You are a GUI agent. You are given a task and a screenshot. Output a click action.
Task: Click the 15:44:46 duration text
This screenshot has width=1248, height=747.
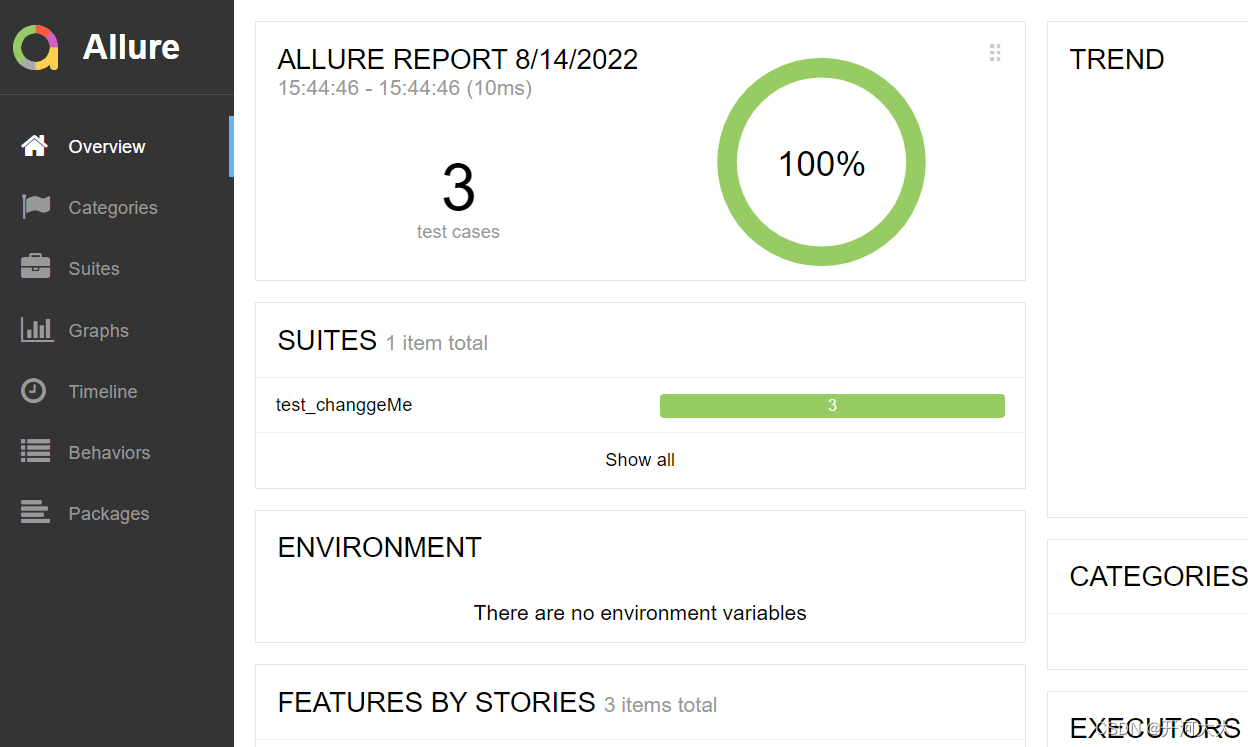[x=405, y=88]
